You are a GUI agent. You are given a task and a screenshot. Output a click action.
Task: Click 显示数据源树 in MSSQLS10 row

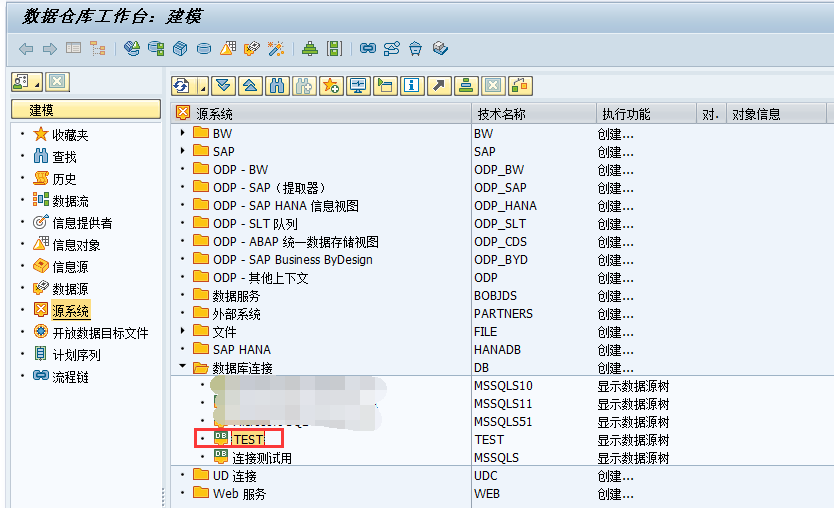click(x=633, y=386)
